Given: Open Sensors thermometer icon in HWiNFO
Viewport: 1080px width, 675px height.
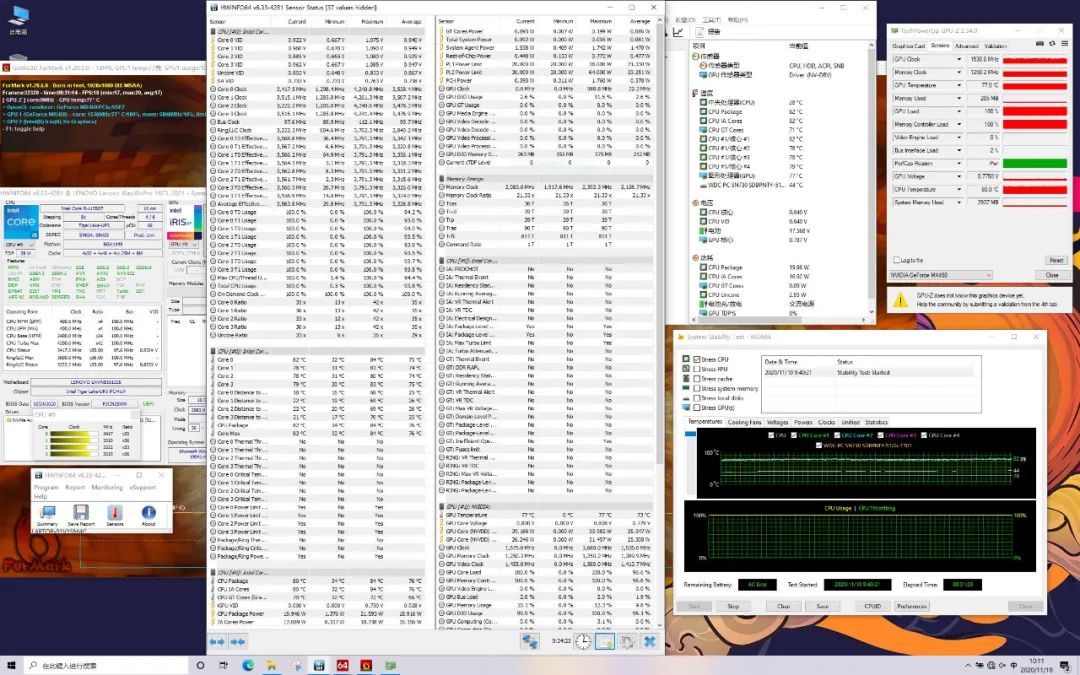Looking at the screenshot, I should (115, 510).
